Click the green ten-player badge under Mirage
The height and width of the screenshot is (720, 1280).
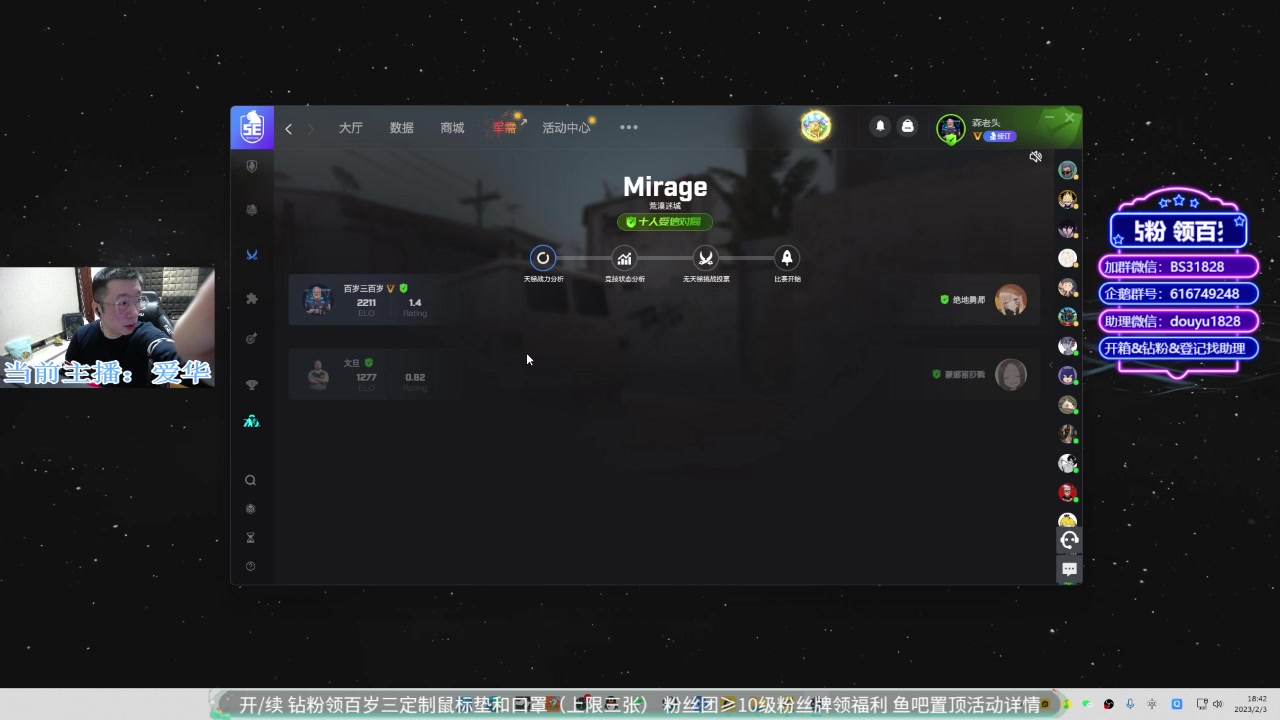point(665,222)
